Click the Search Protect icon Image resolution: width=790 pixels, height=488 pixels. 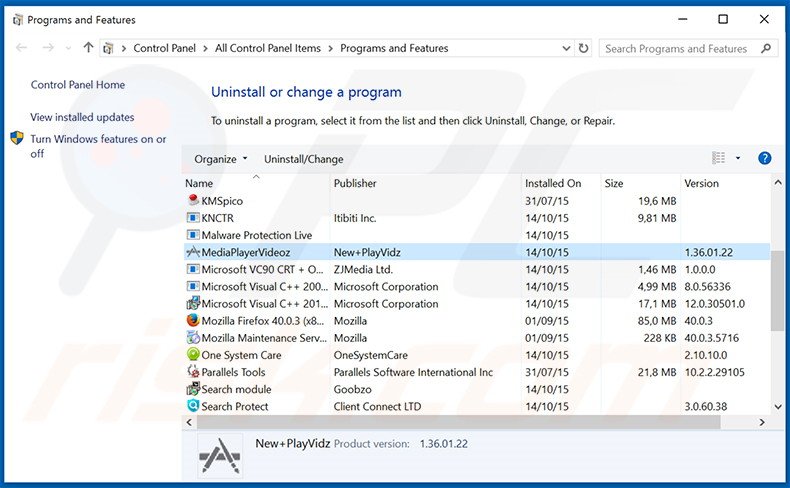[193, 405]
